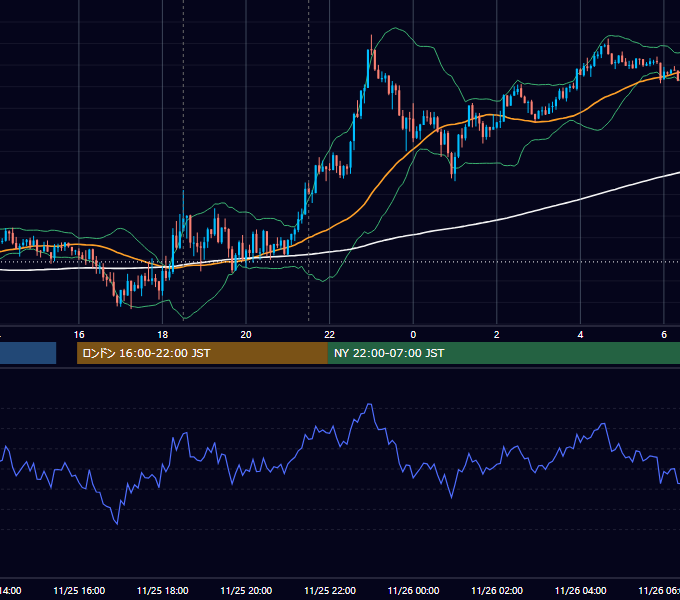The height and width of the screenshot is (600, 680).
Task: Click the 18 hour axis label
Action: [163, 335]
